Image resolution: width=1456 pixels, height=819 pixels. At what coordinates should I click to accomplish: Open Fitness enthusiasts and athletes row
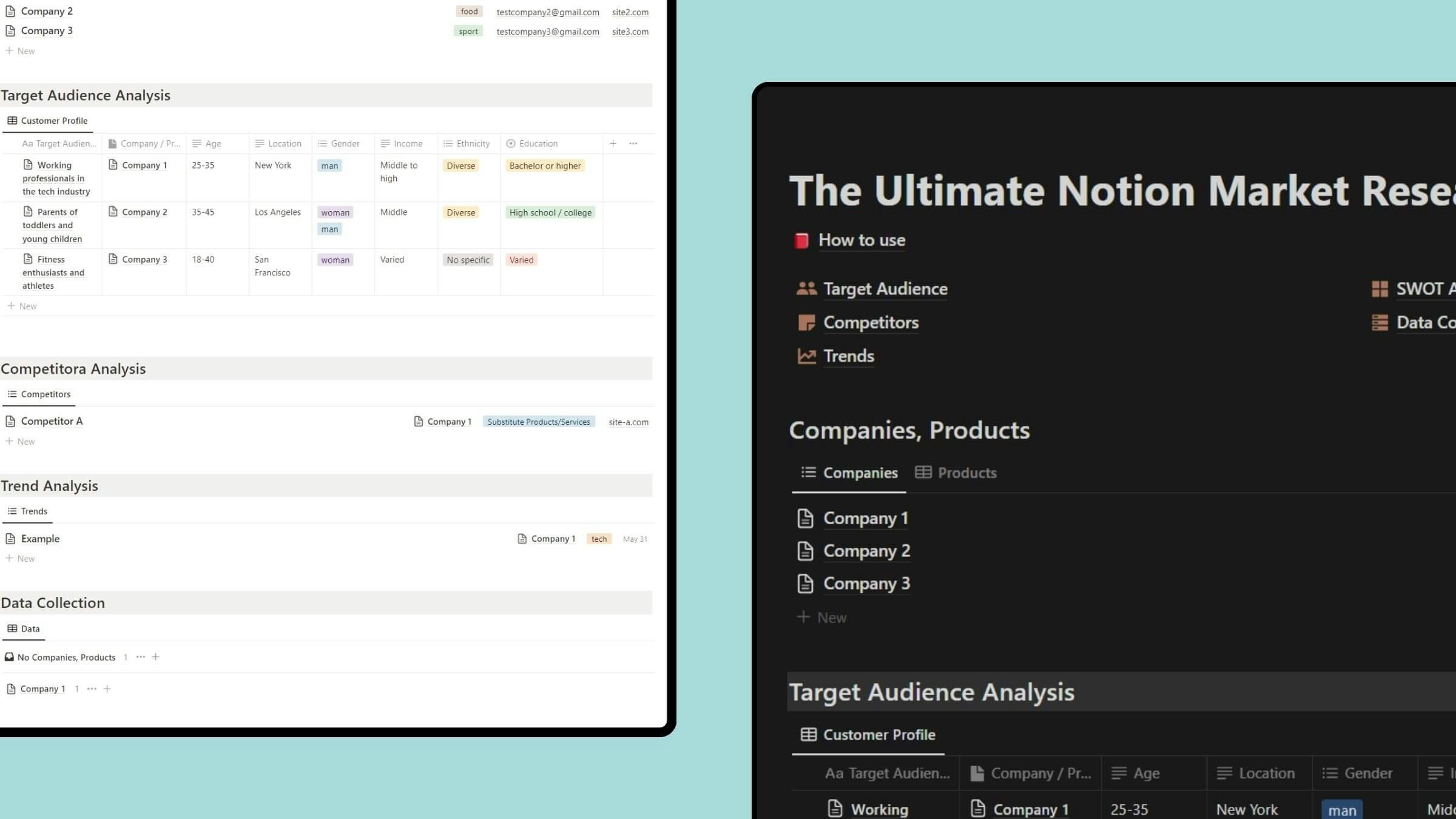[53, 272]
